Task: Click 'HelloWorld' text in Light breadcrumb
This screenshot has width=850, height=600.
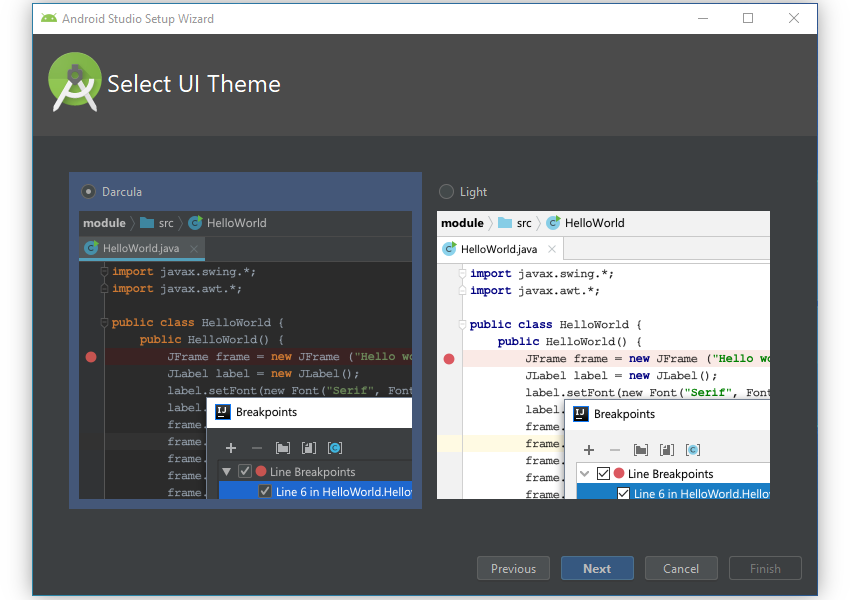Action: [595, 223]
